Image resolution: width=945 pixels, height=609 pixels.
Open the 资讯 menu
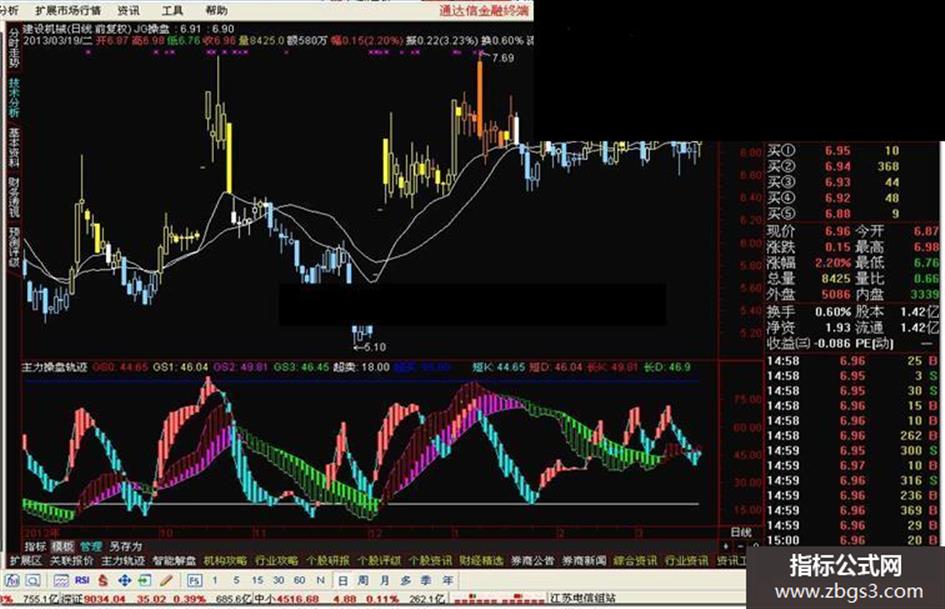(x=128, y=10)
